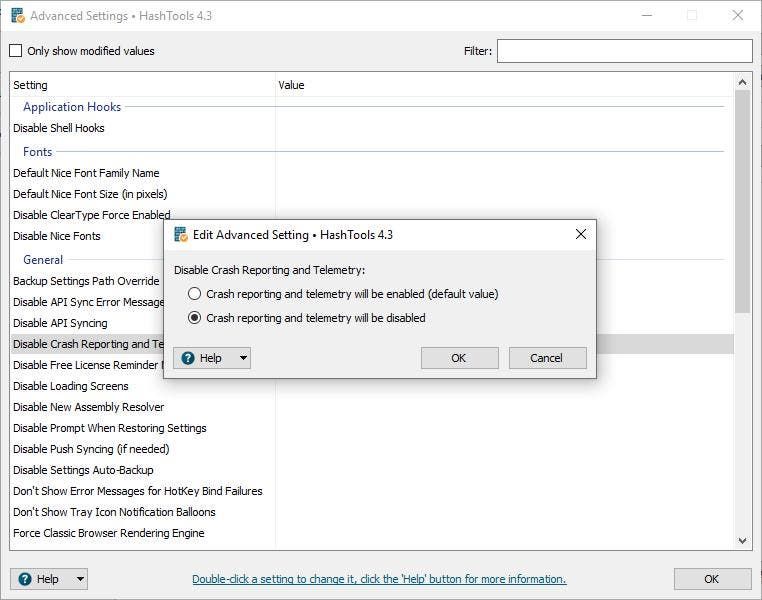
Task: Click the HashTools icon in the Edit Advanced Setting dialog title
Action: point(181,235)
